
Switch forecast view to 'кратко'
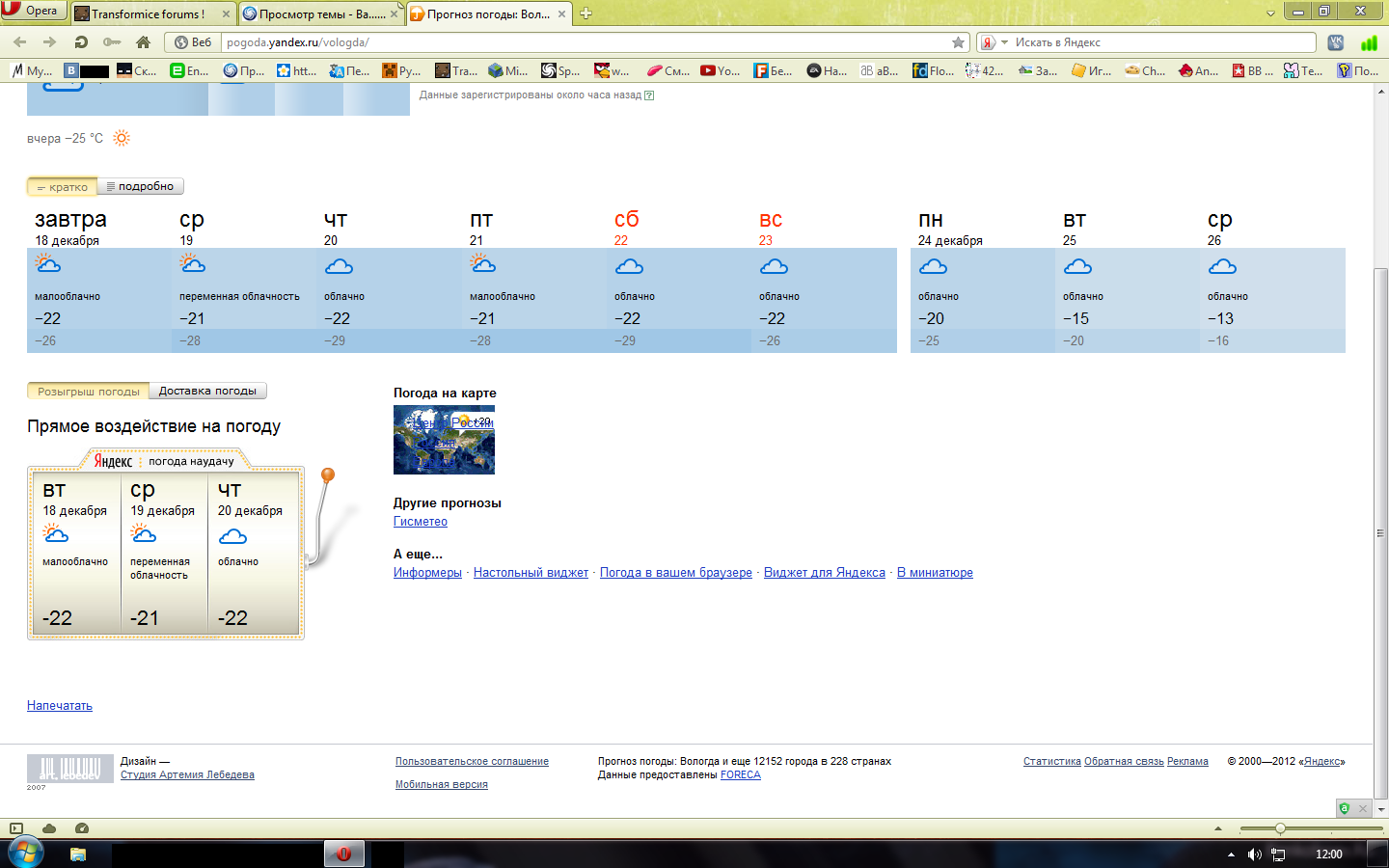click(x=63, y=187)
